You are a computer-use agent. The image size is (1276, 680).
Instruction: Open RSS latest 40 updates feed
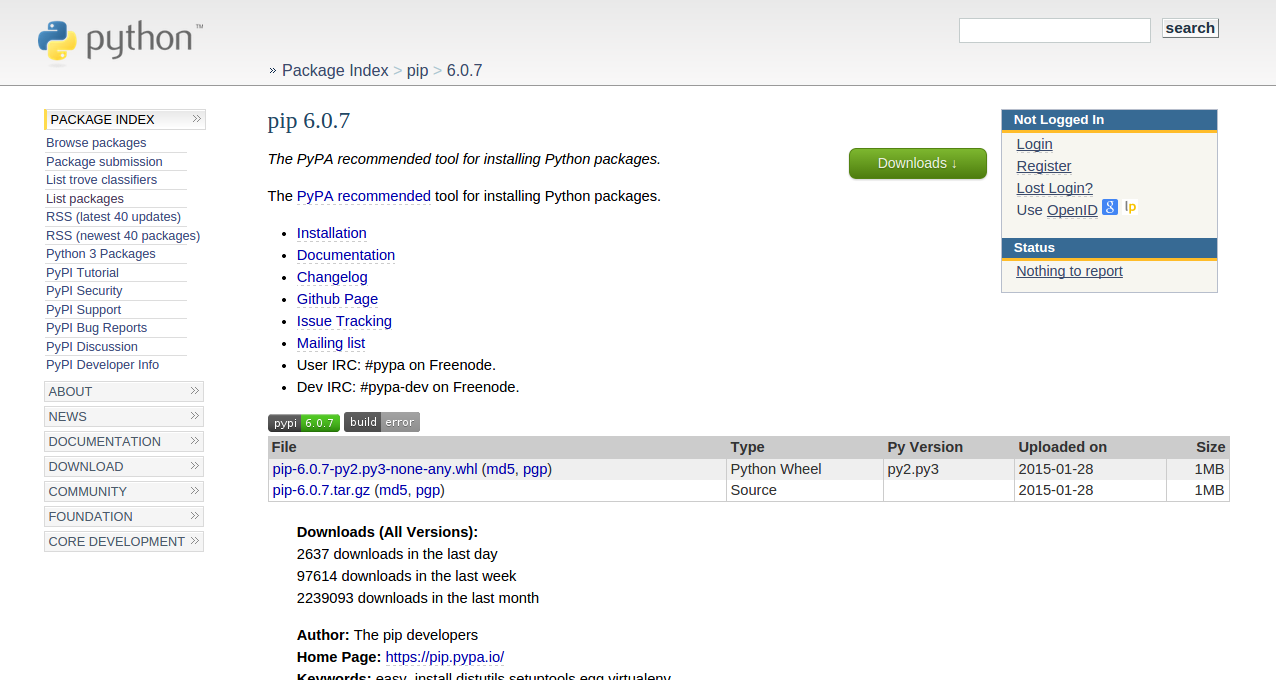(113, 217)
